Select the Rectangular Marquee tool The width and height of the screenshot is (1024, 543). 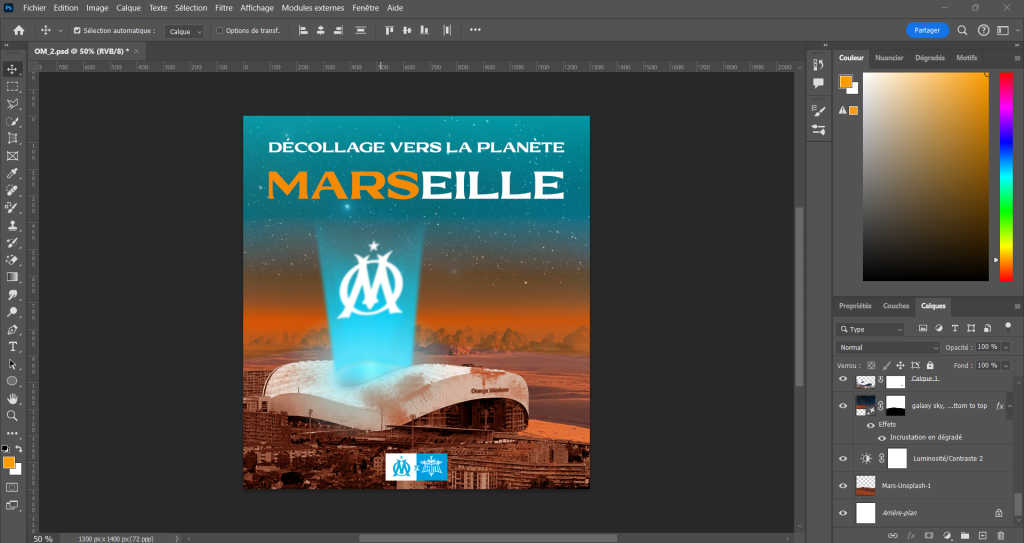pos(12,87)
